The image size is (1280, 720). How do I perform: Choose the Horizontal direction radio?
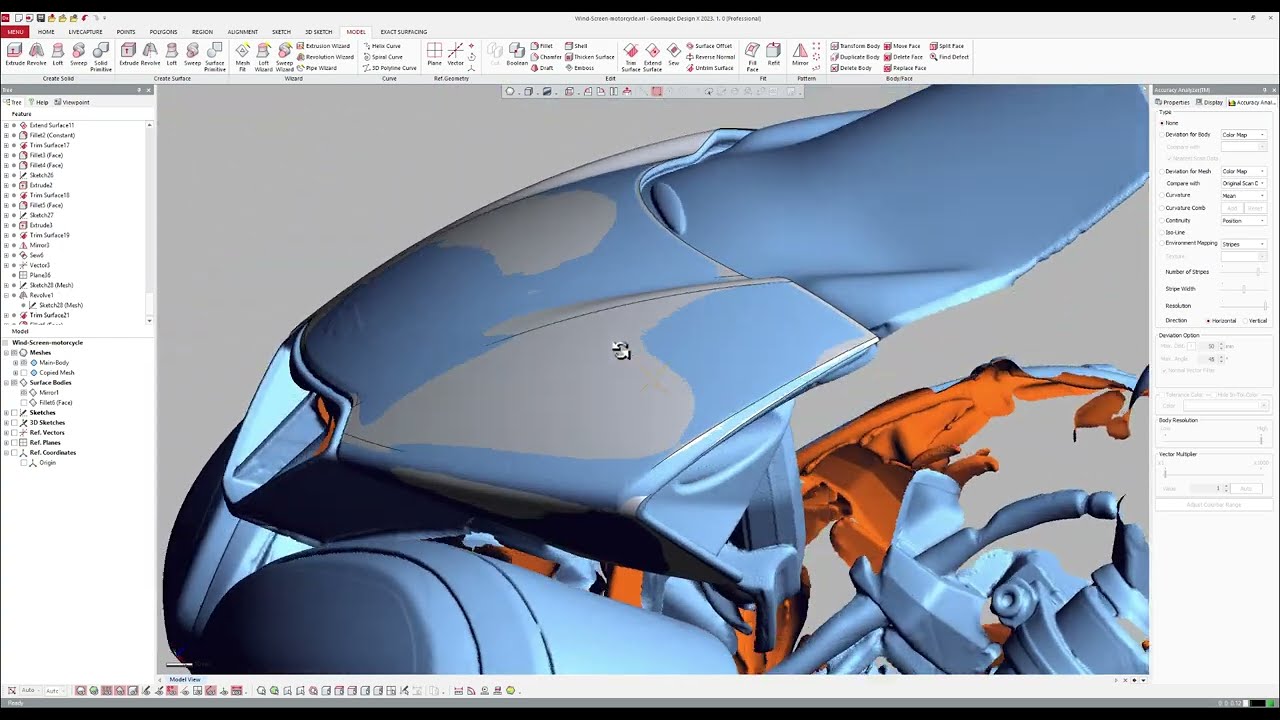pos(1208,321)
